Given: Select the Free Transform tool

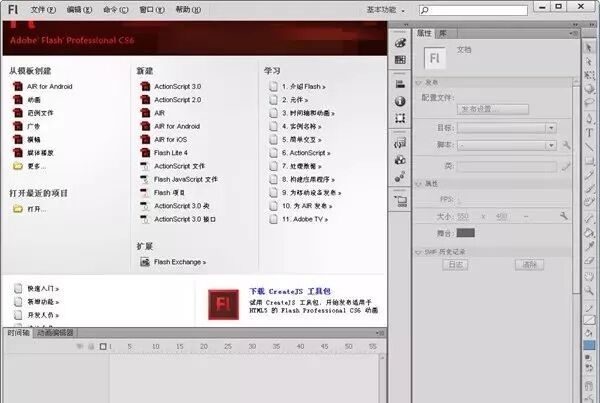Looking at the screenshot, I should click(589, 75).
